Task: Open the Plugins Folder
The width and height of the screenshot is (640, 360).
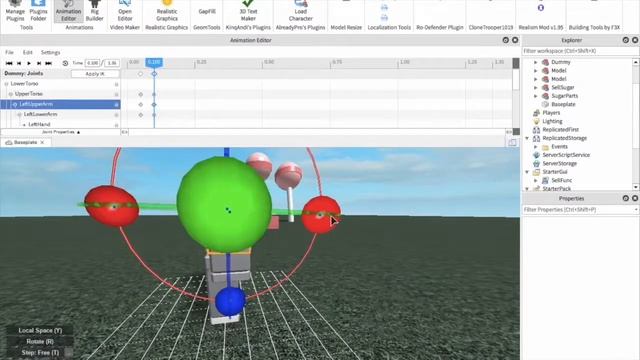Action: (38, 11)
